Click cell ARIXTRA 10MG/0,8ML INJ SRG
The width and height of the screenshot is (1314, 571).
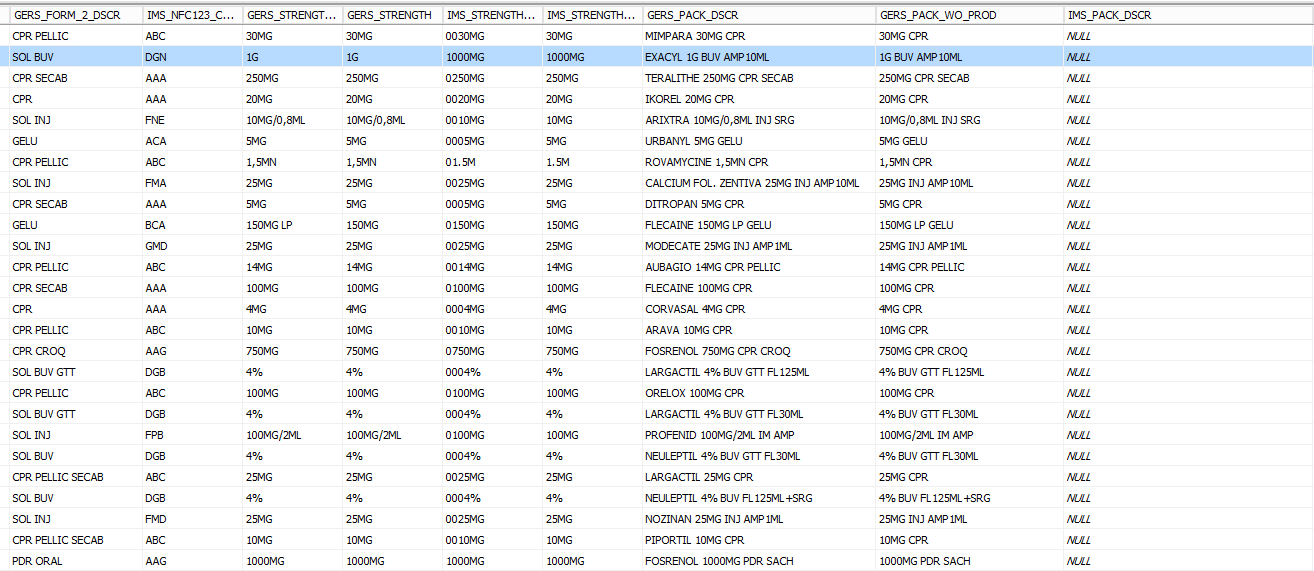[759, 120]
